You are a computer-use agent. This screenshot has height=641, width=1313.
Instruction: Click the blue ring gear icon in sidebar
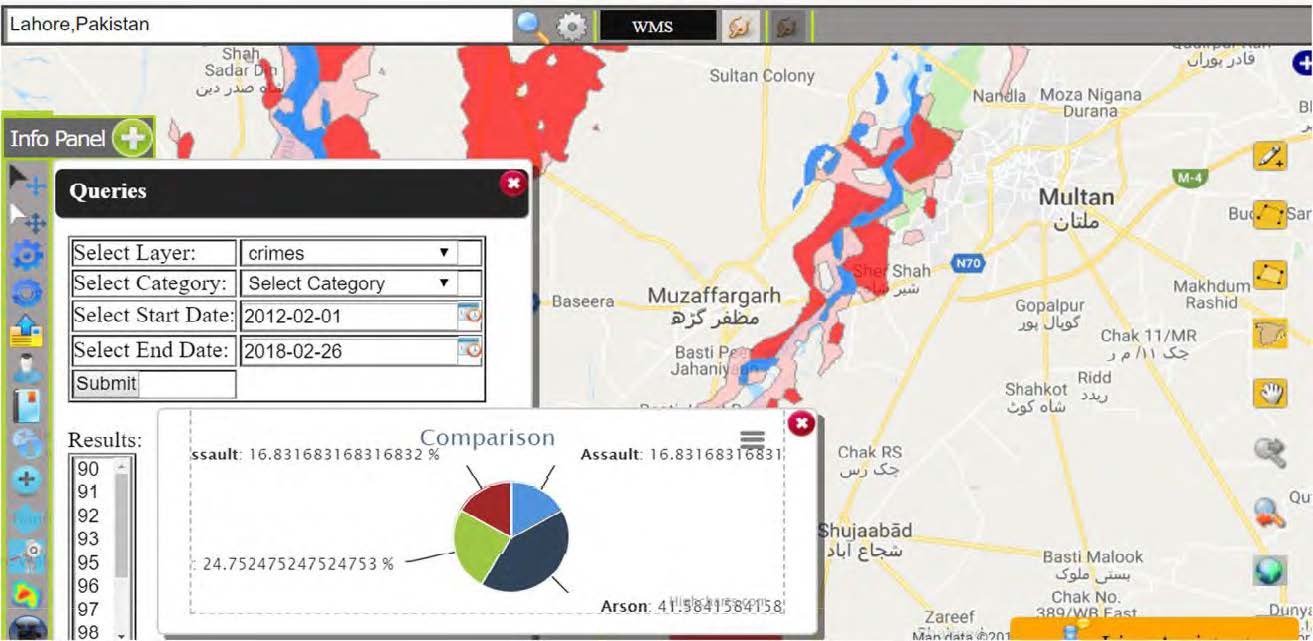(26, 293)
